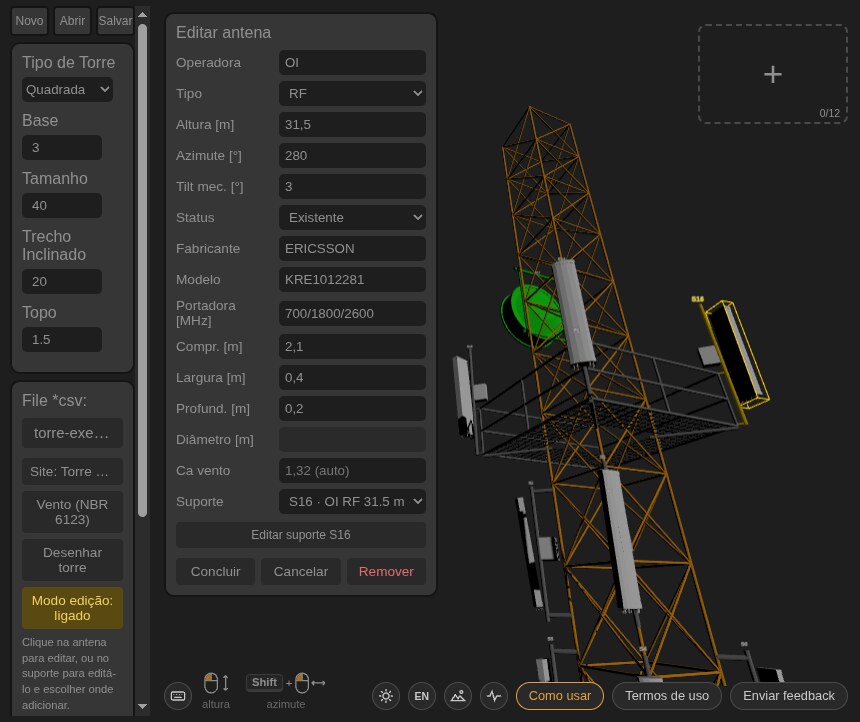Click the sidebar scrollbar down arrow
Screen dimensions: 860x722
point(142,707)
